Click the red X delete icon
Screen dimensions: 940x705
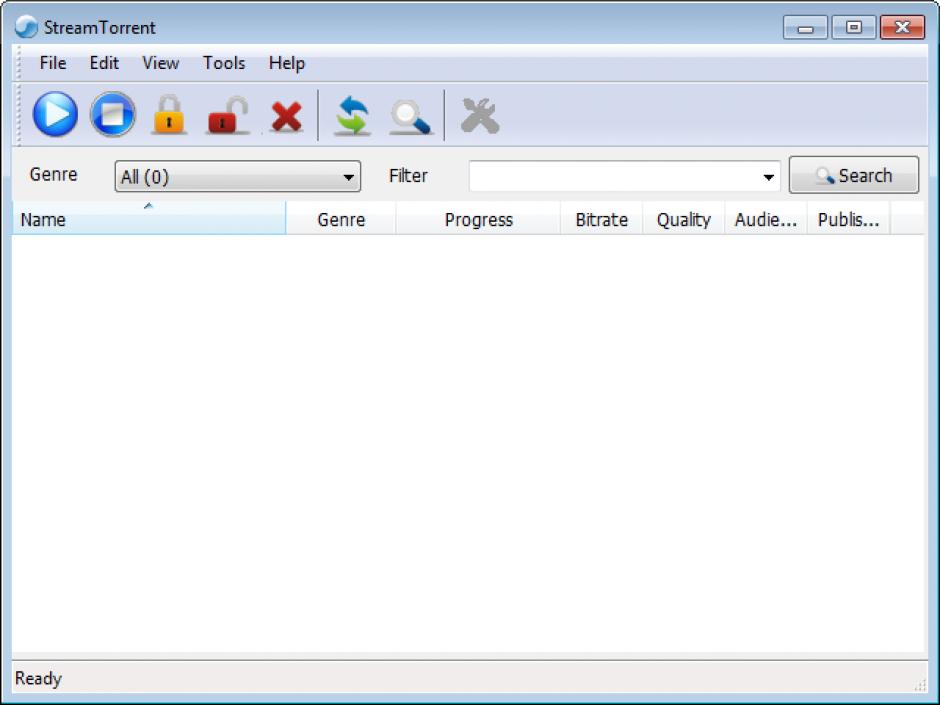click(x=286, y=116)
